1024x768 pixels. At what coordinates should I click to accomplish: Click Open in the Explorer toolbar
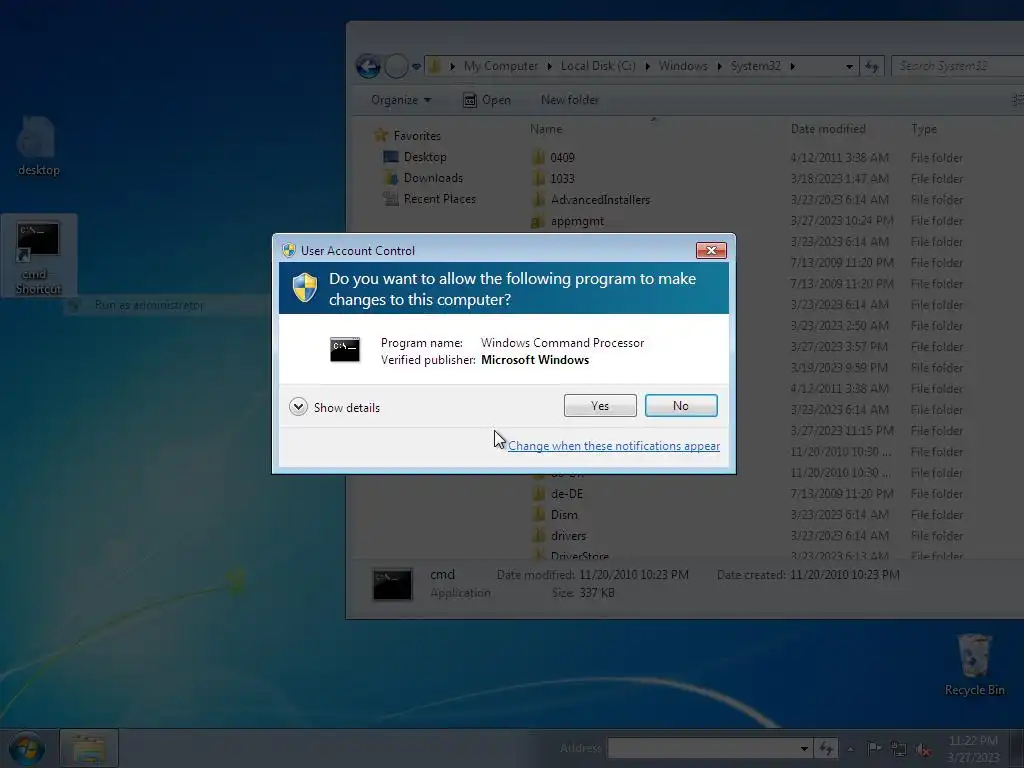click(487, 100)
